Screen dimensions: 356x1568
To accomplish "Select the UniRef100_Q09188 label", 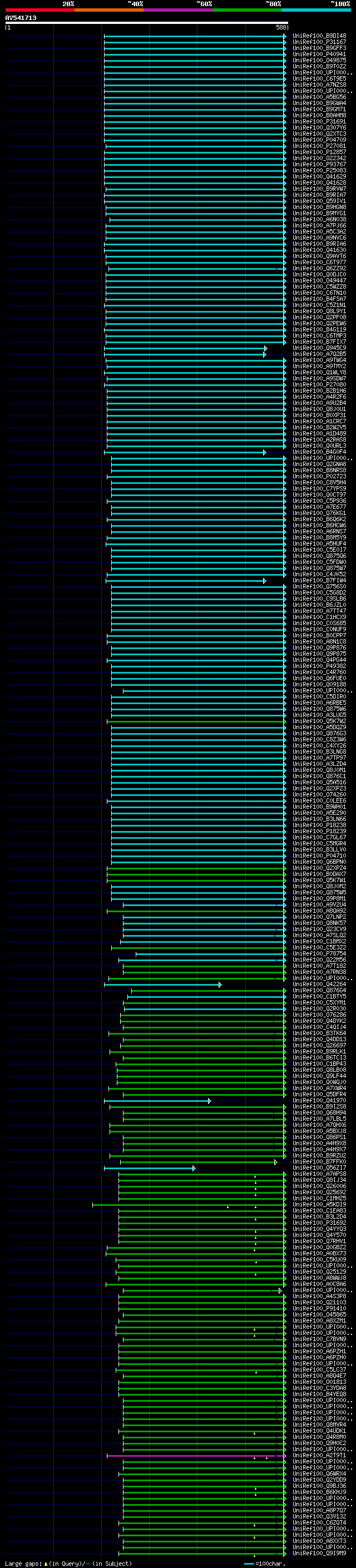I will tap(319, 685).
